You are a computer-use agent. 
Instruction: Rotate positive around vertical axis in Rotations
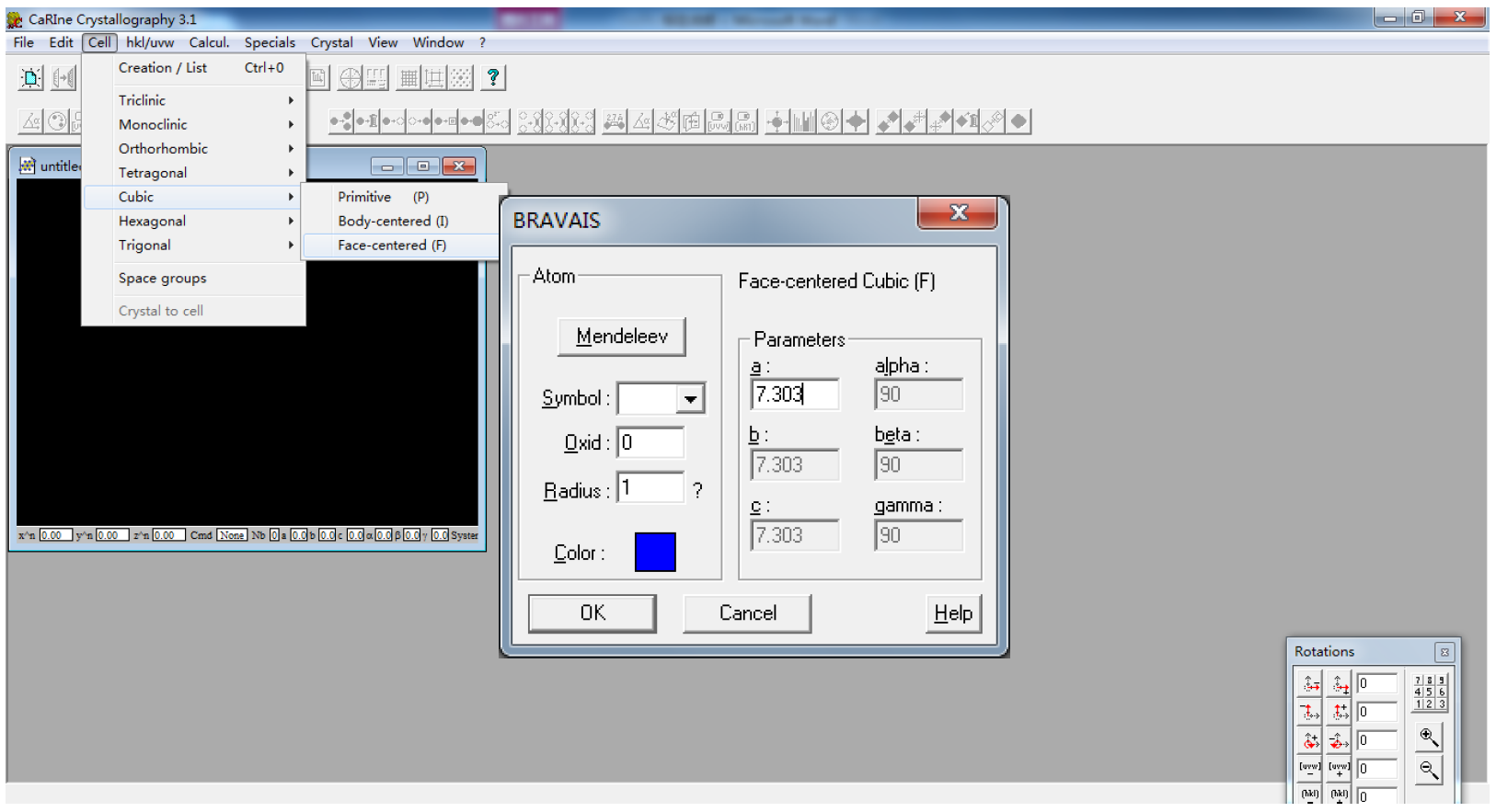point(1341,712)
